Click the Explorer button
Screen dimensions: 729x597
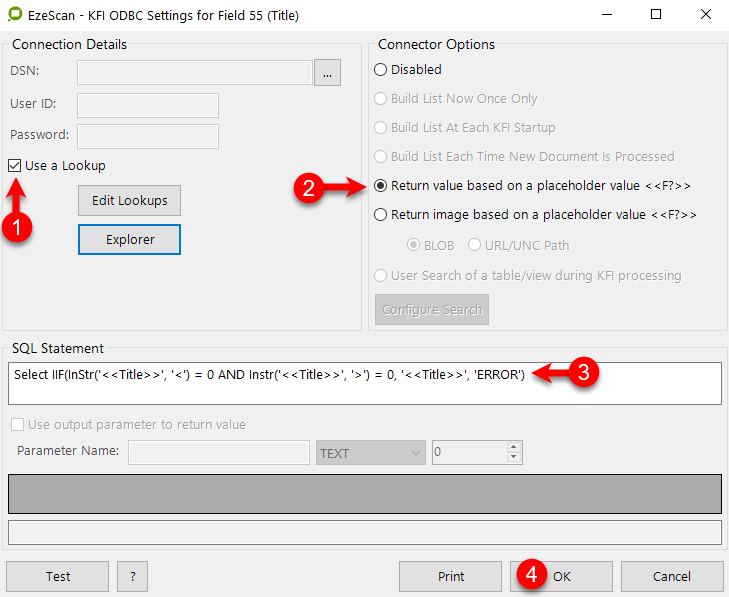[x=129, y=240]
